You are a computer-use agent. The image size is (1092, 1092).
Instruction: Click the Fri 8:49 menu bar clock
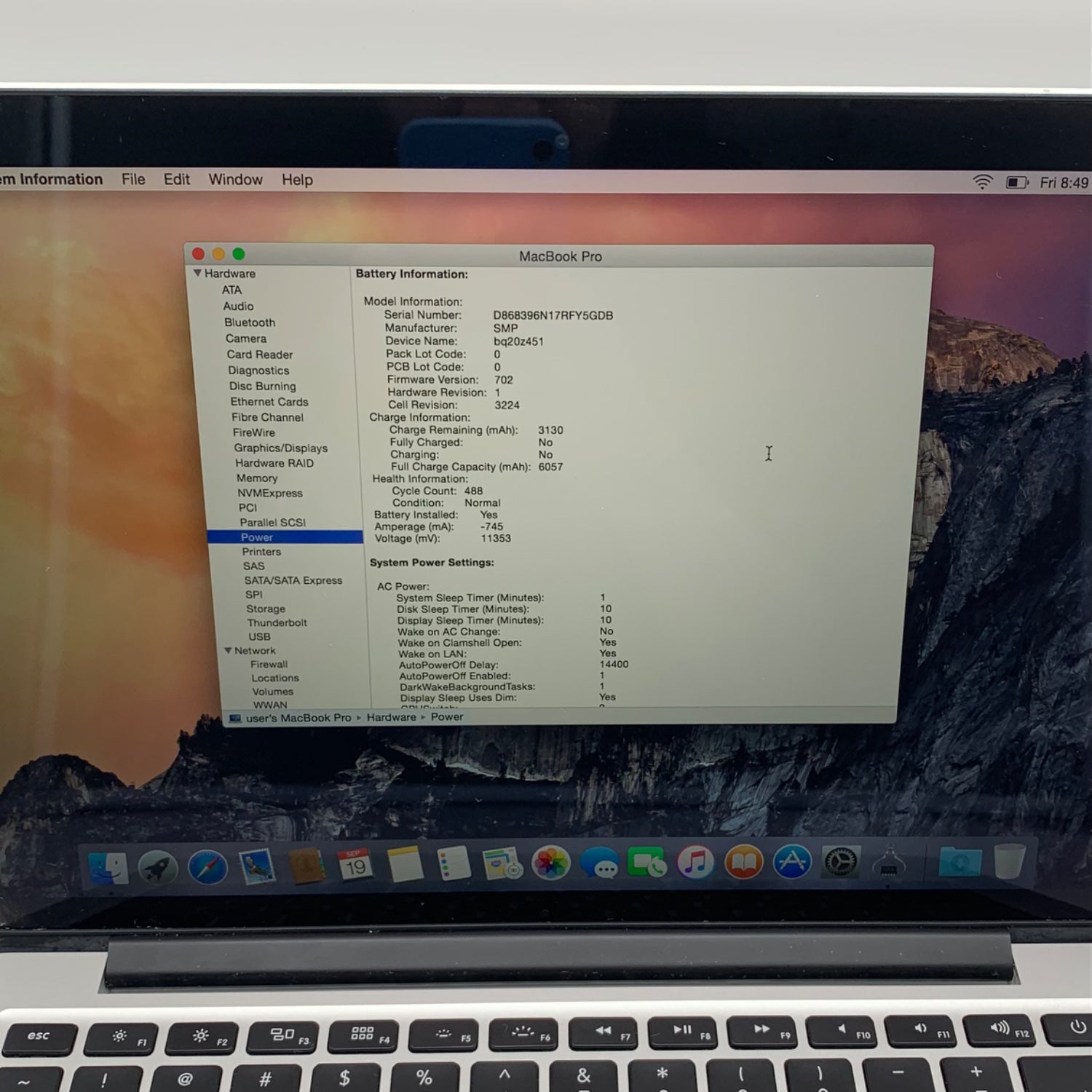(1064, 183)
